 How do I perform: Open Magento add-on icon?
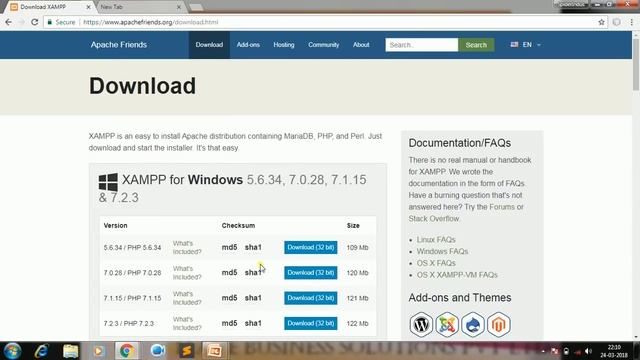(x=498, y=324)
